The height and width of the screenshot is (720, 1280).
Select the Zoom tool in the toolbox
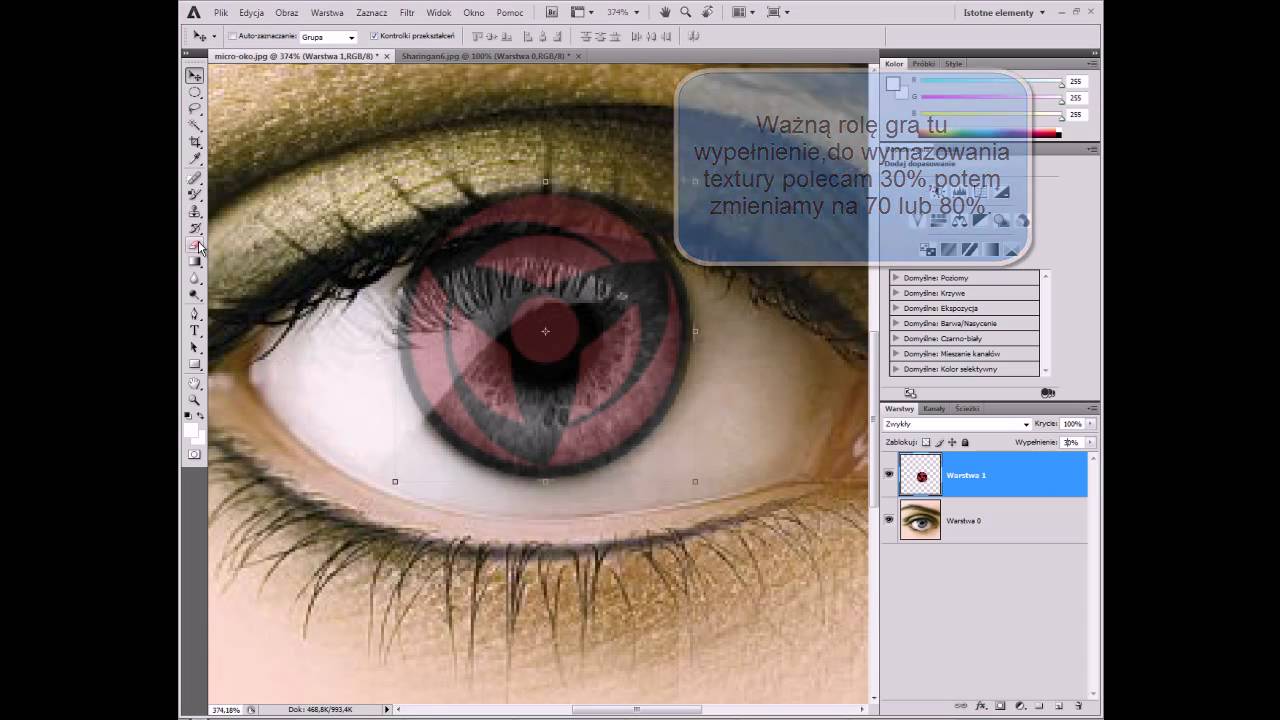(x=195, y=400)
